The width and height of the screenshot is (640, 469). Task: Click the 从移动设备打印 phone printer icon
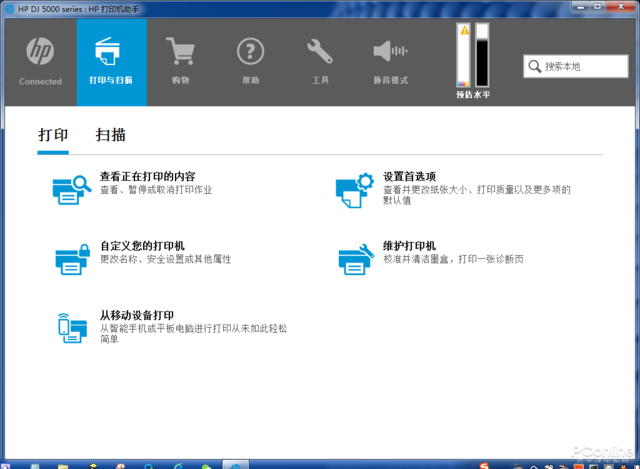click(72, 328)
